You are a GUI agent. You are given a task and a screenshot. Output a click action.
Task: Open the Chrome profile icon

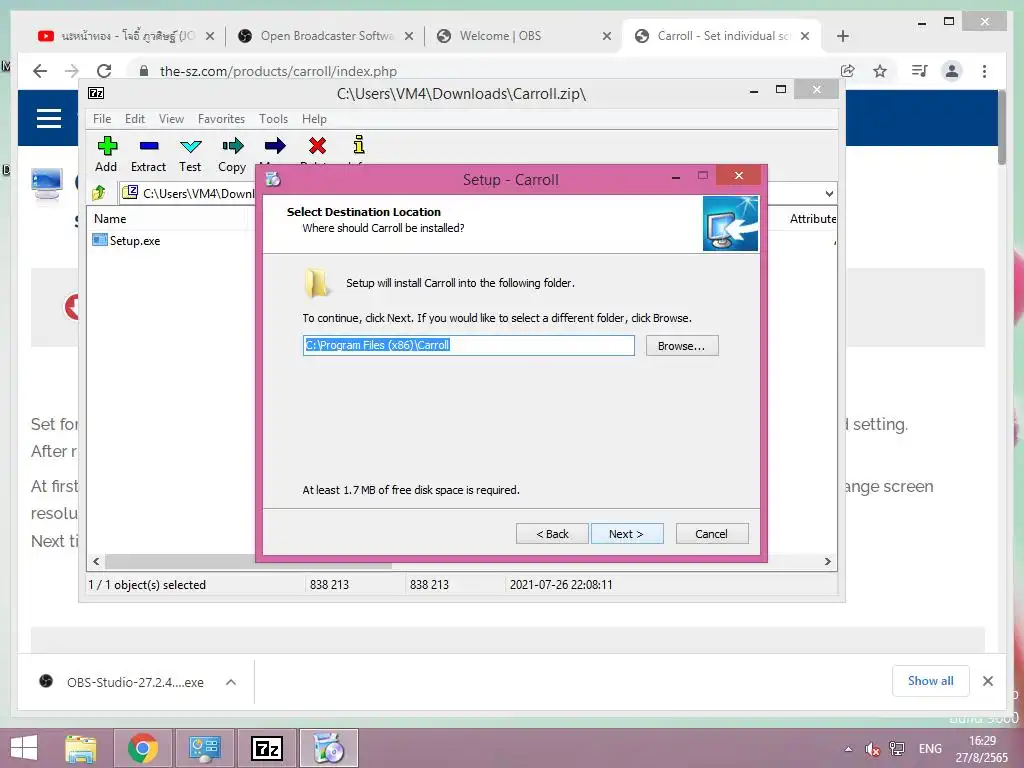(952, 71)
